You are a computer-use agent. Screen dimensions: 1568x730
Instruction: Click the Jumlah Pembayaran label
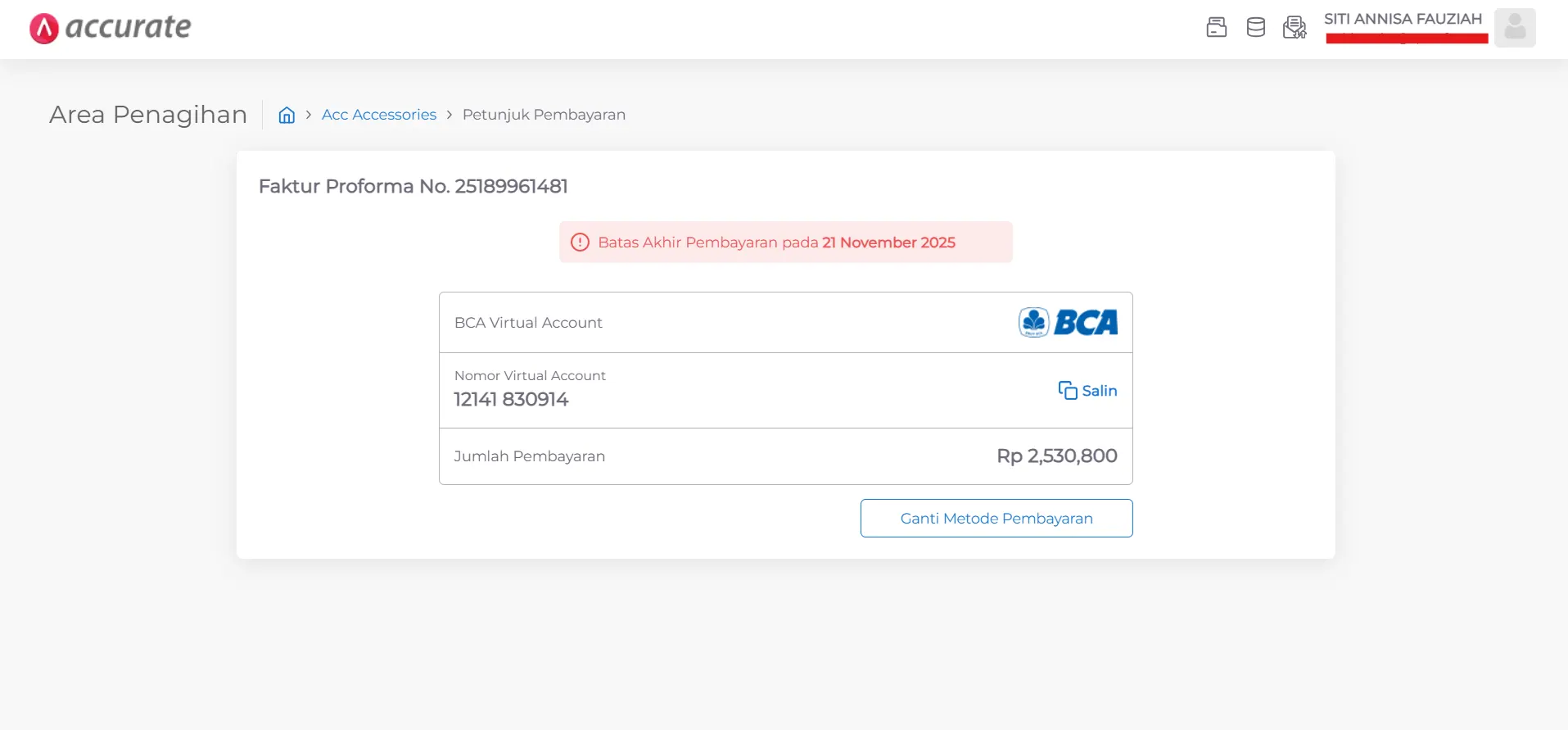[529, 456]
